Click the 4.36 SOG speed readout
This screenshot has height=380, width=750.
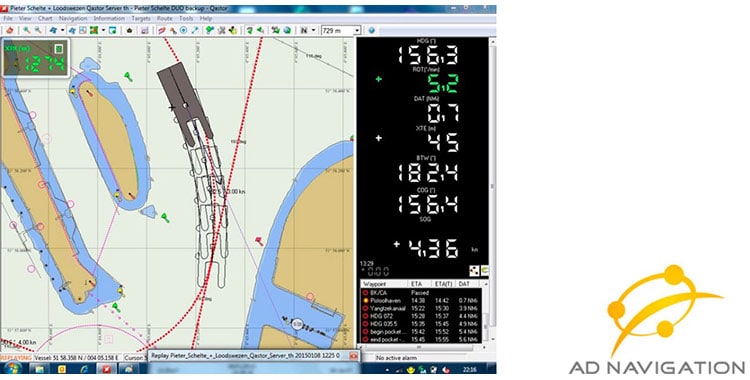pos(433,249)
